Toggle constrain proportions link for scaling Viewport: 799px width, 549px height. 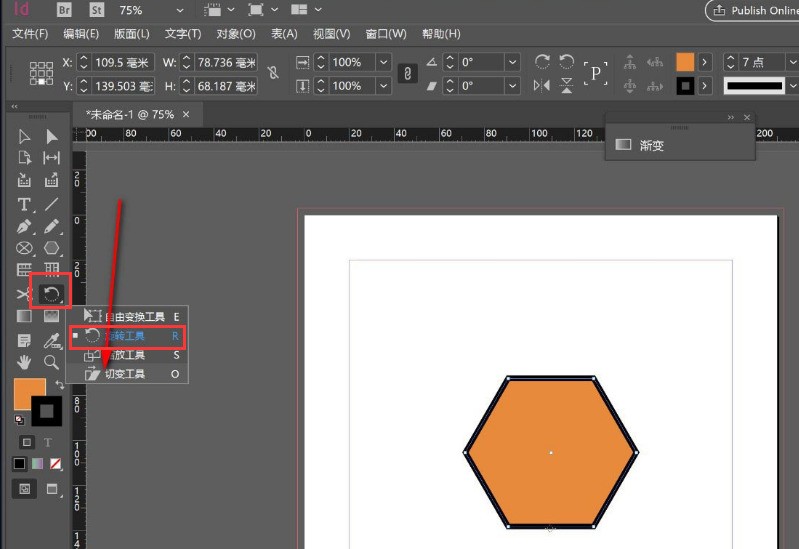pyautogui.click(x=407, y=74)
